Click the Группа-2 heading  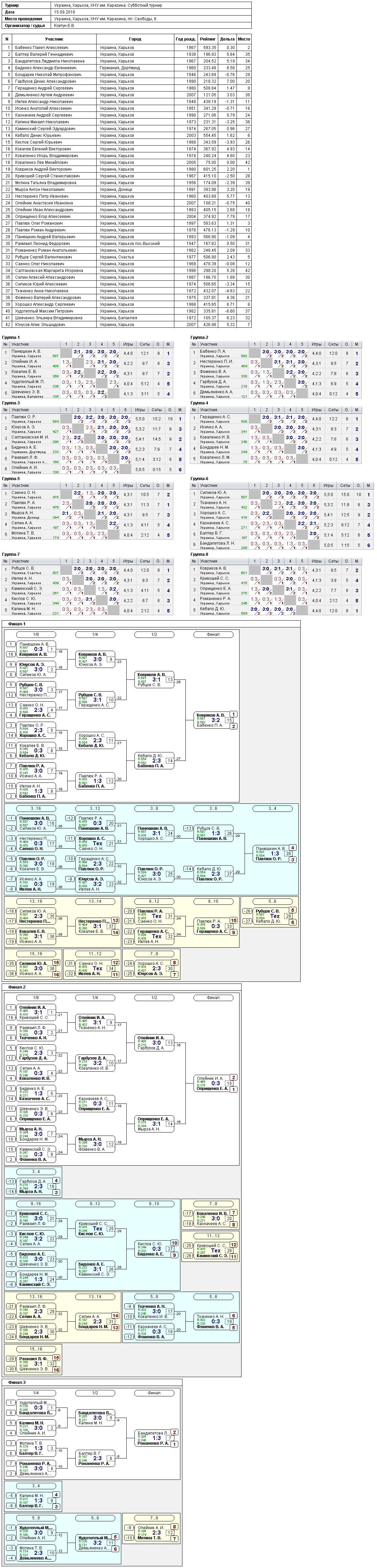click(199, 337)
